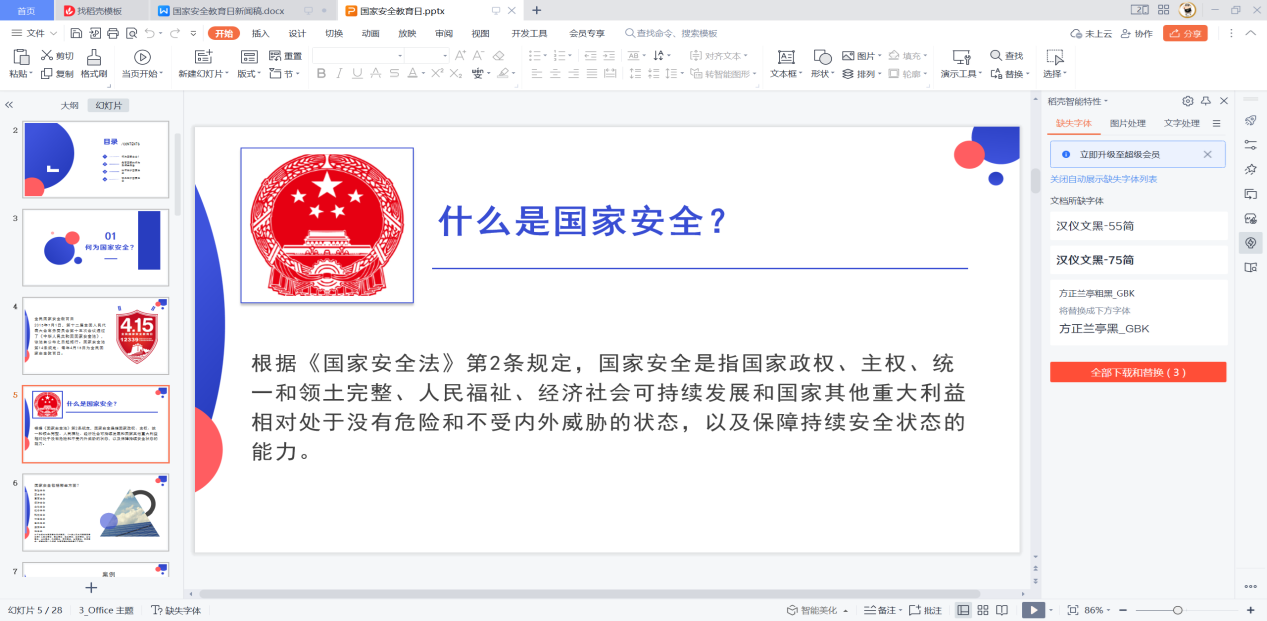This screenshot has height=621, width=1267.
Task: Open the 86% zoom level dropdown
Action: (1098, 610)
